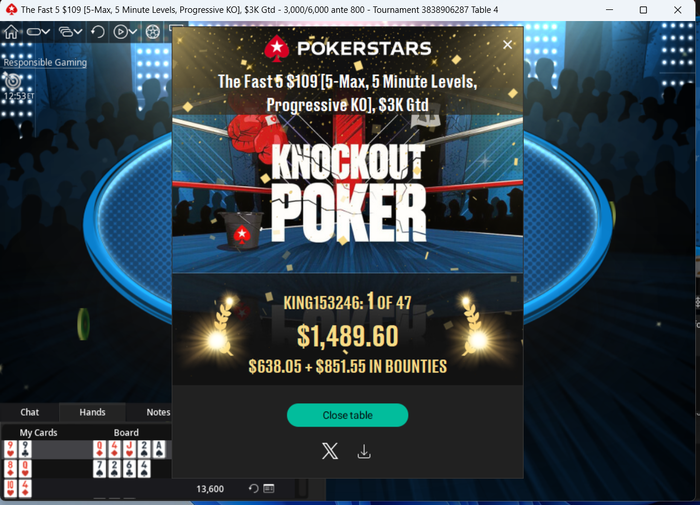This screenshot has height=505, width=700.
Task: Click the target challenge icon under Responsible Gaming
Action: pos(12,81)
